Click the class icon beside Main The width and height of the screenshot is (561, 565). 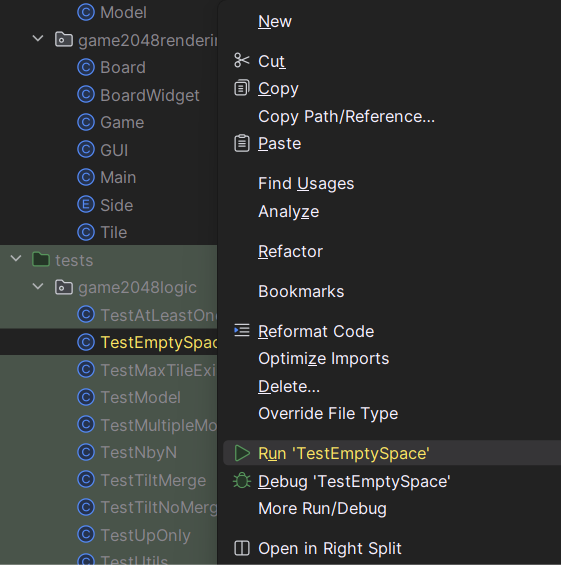point(86,177)
